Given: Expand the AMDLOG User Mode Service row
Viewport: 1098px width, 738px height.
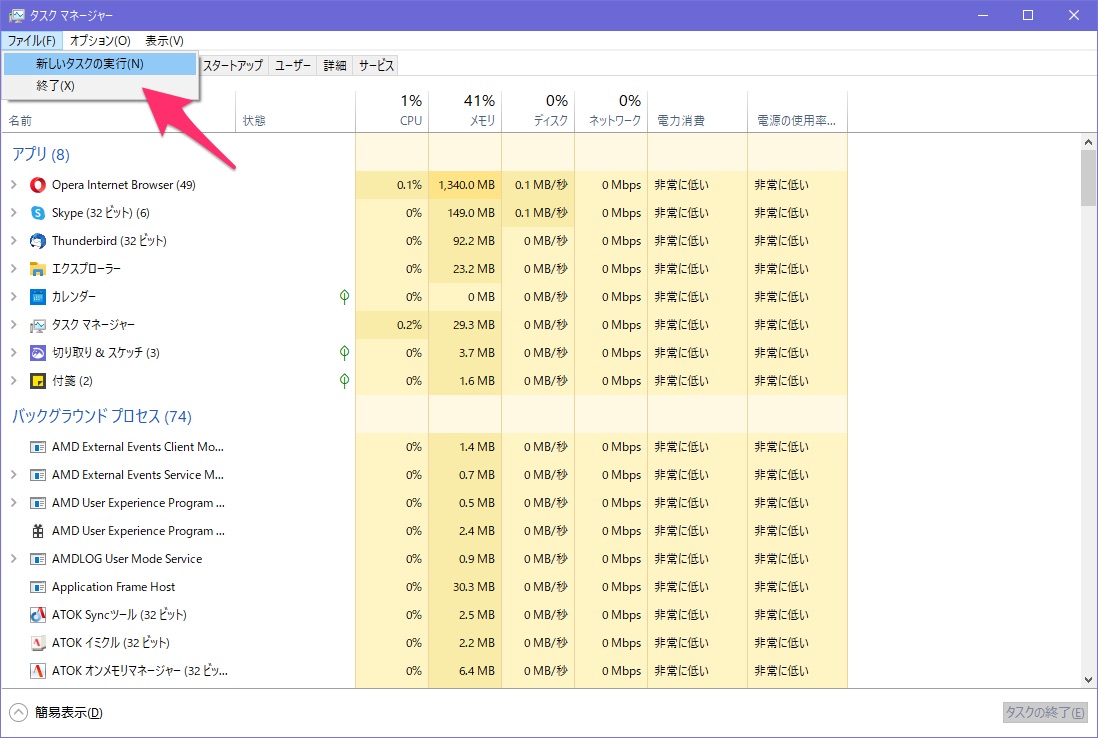Looking at the screenshot, I should coord(13,558).
